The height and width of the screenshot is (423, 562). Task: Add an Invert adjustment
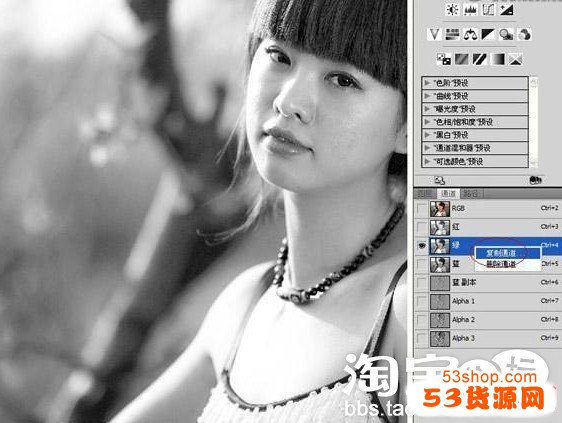point(443,59)
